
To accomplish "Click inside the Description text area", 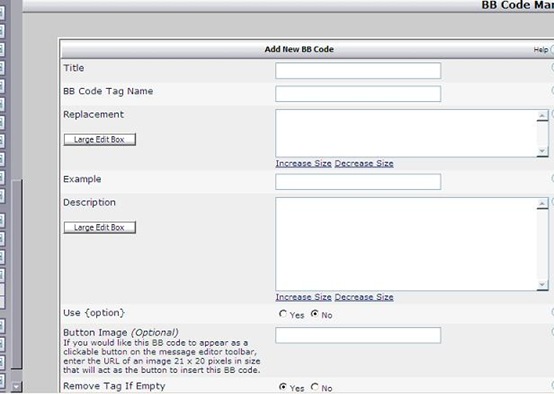I will point(406,244).
